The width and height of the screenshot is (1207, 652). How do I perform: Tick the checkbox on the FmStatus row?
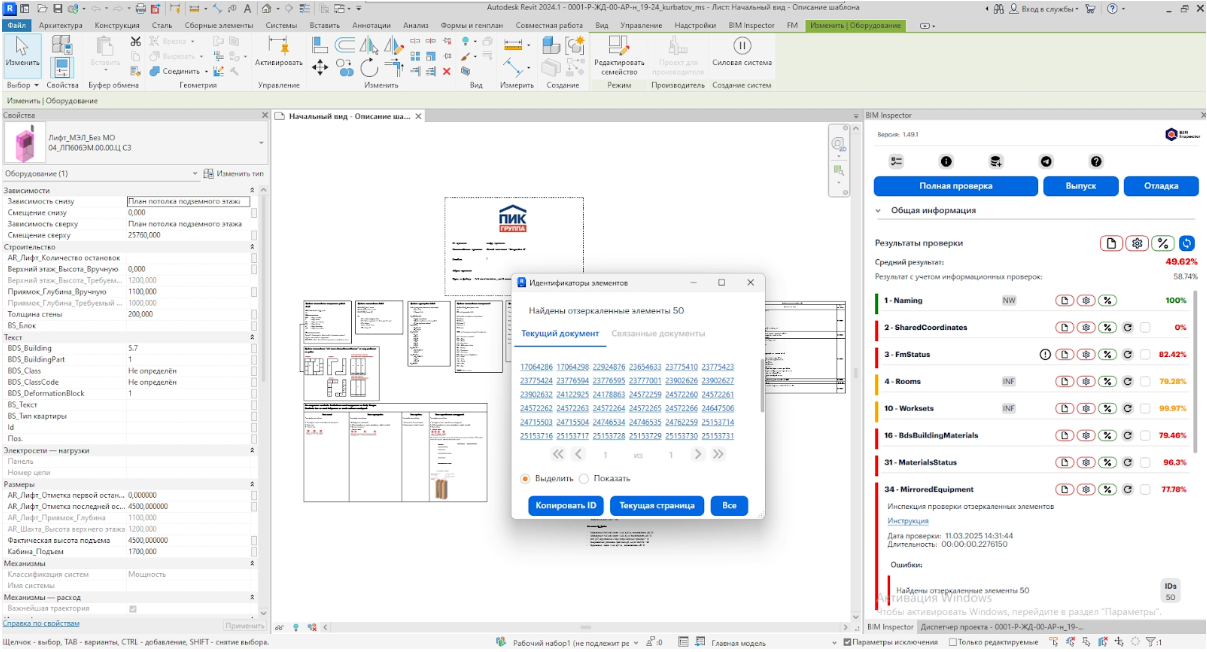[x=1146, y=354]
